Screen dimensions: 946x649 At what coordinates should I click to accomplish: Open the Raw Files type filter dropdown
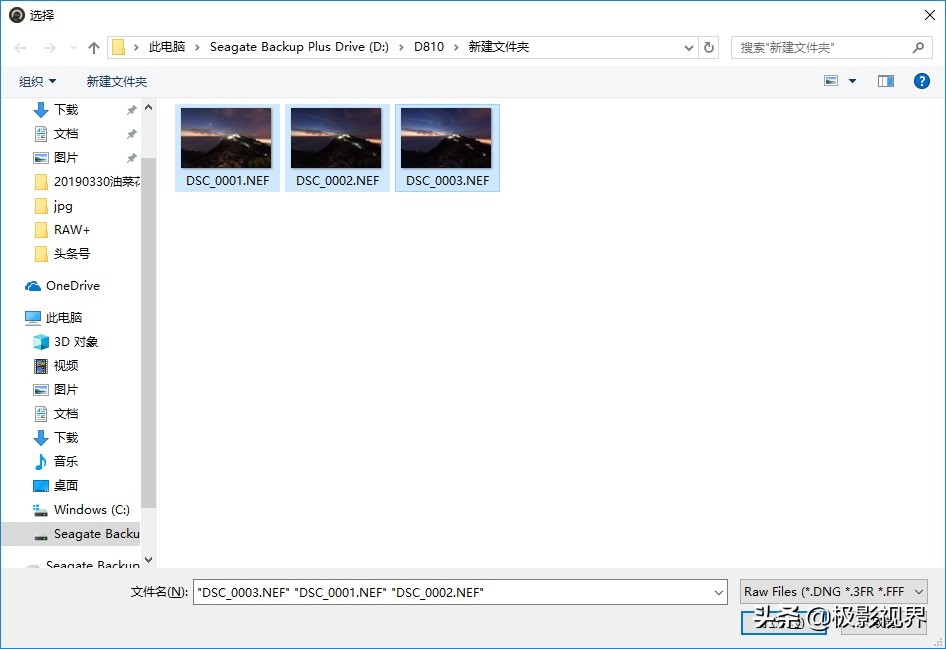834,592
